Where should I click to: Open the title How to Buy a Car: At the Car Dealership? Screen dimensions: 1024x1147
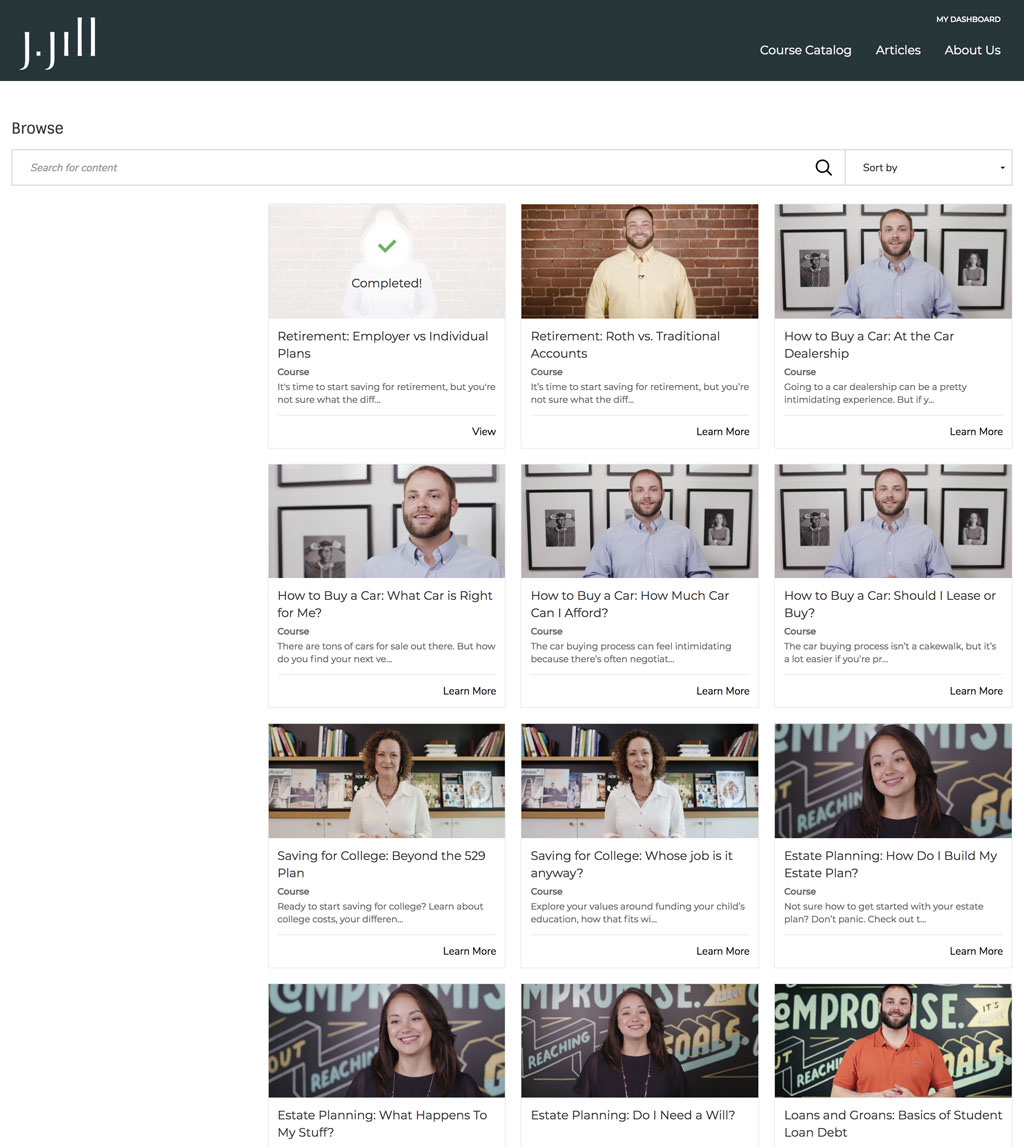pos(869,345)
